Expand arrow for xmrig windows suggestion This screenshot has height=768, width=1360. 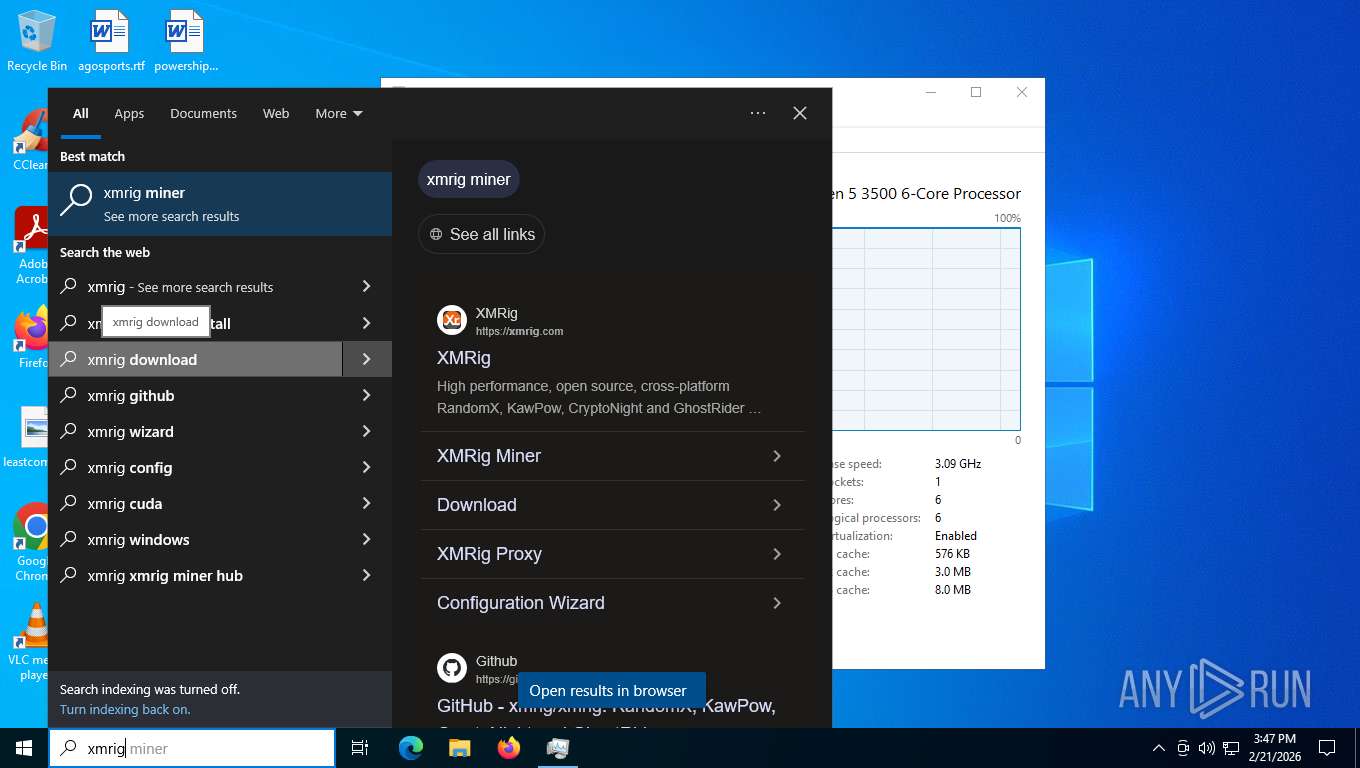click(x=367, y=539)
